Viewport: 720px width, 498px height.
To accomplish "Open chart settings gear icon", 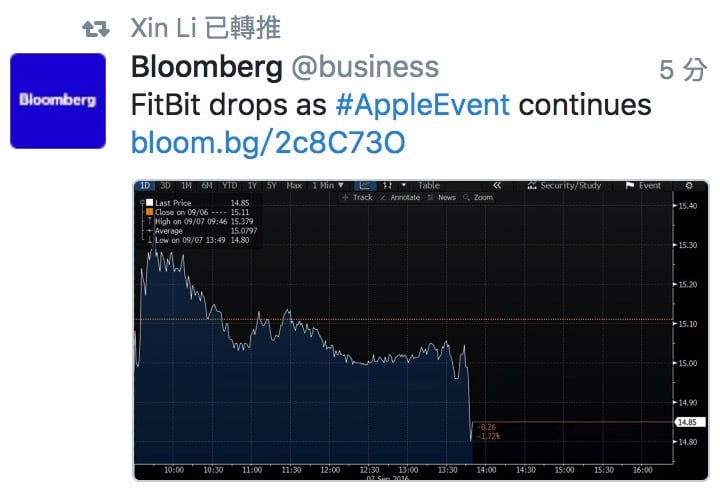I will (x=689, y=185).
